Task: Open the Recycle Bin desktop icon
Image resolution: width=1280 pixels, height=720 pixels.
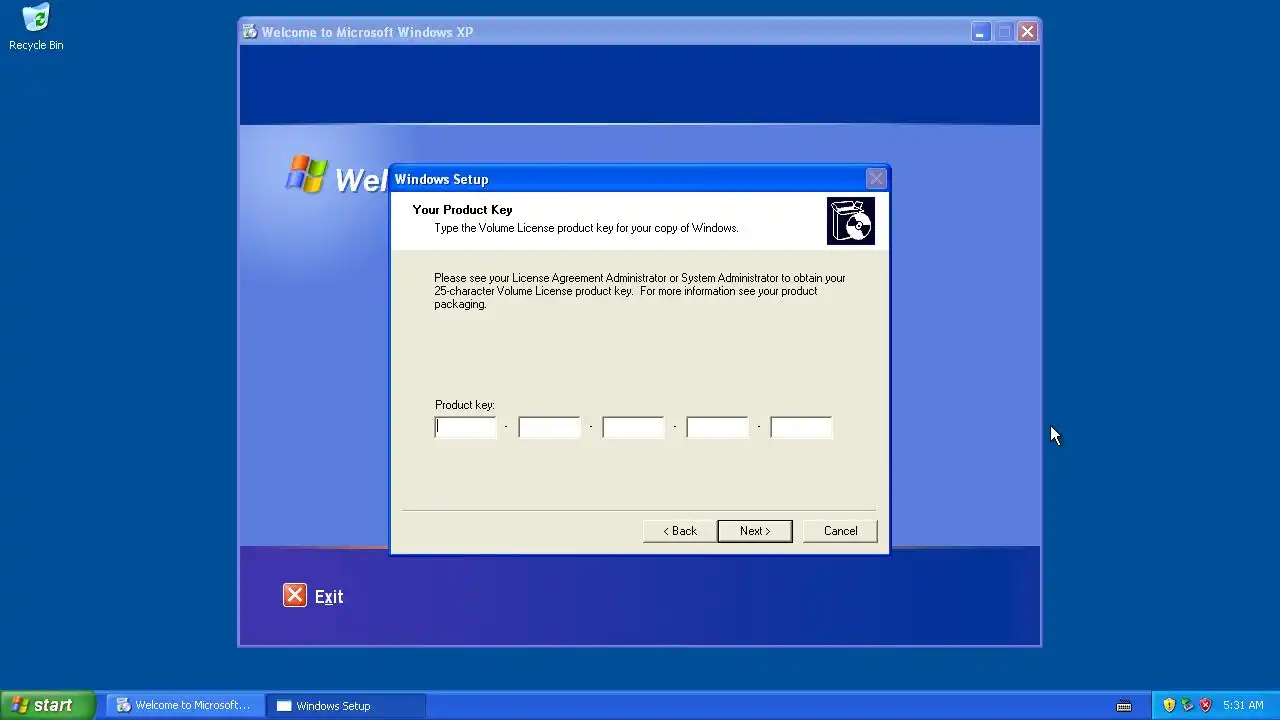Action: tap(36, 27)
